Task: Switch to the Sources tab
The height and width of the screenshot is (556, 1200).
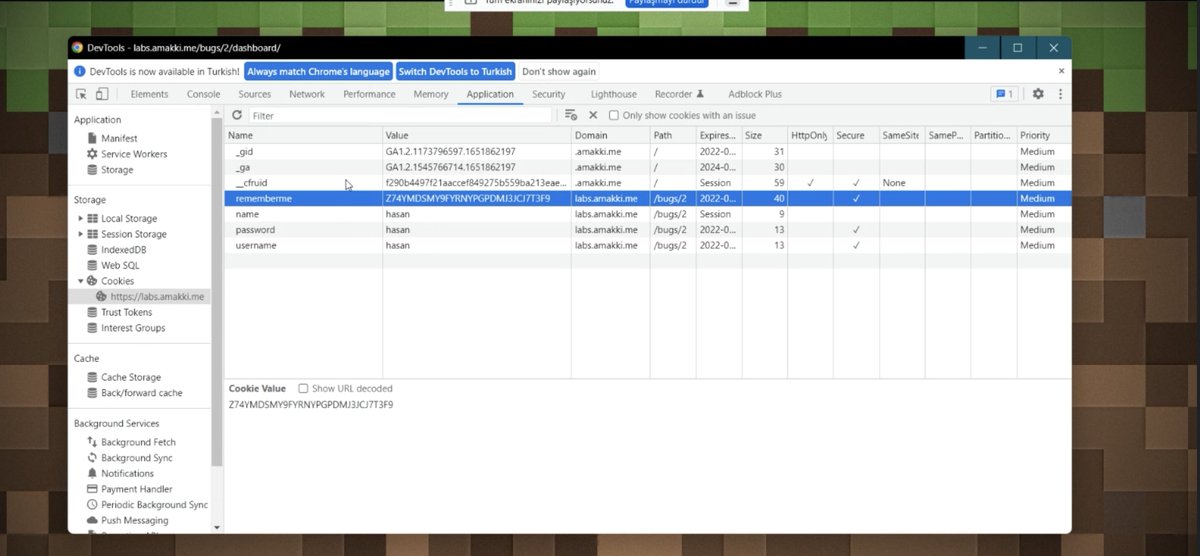Action: 255,94
